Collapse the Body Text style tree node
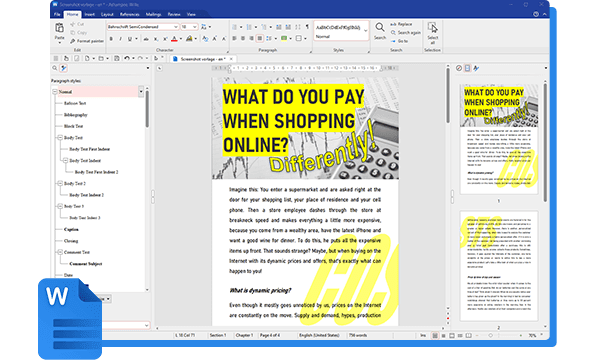 60,137
